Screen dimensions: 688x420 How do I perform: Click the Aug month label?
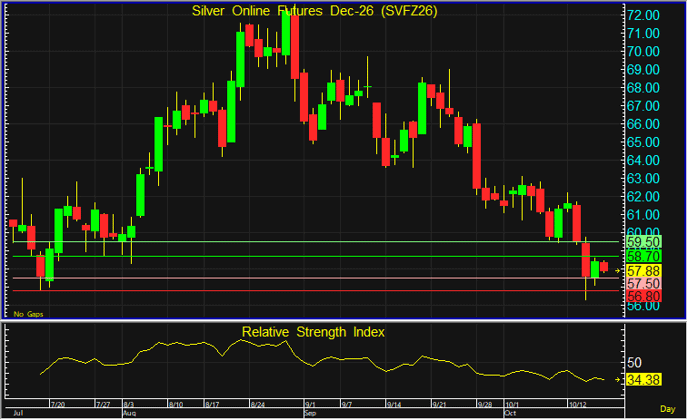coord(129,413)
